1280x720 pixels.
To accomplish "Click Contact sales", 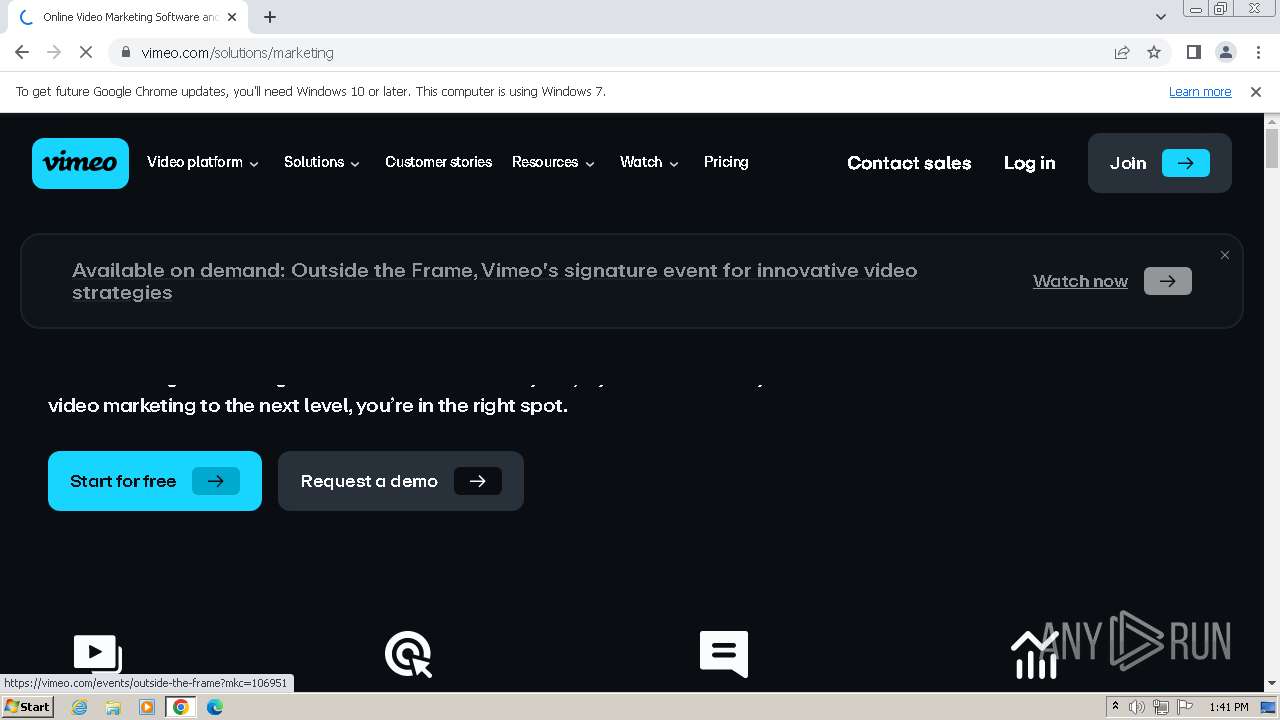I will (909, 163).
